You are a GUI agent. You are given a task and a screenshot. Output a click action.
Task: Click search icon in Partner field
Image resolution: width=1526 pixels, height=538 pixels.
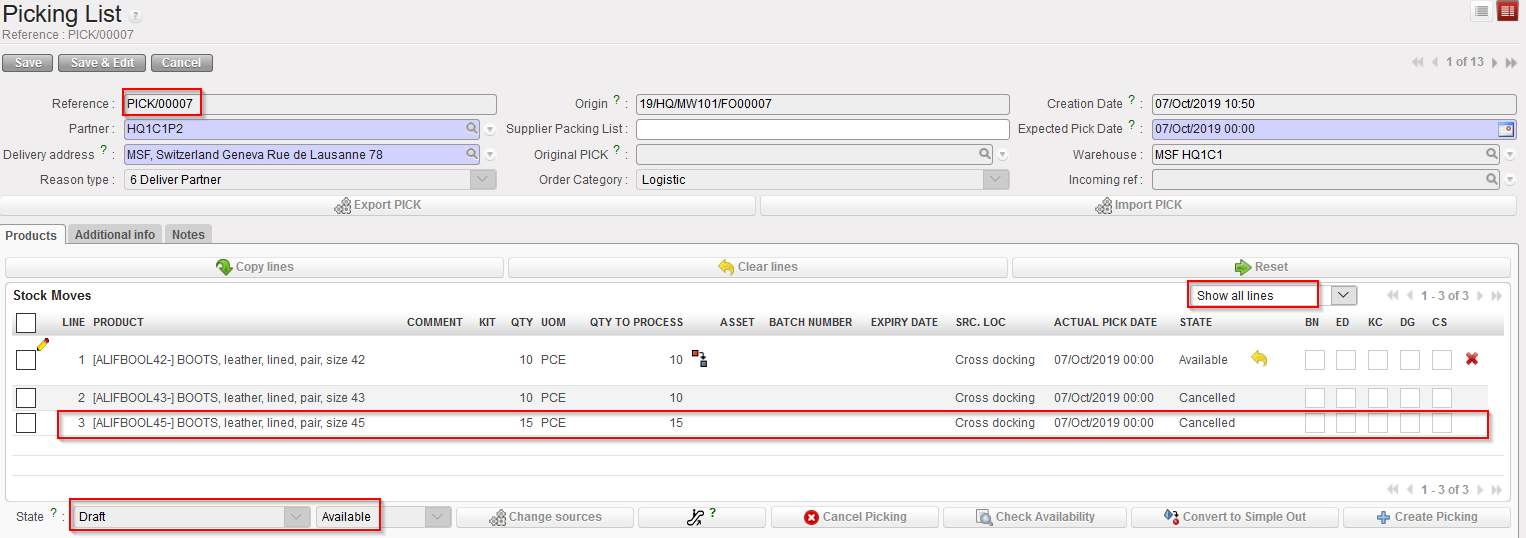pyautogui.click(x=471, y=129)
